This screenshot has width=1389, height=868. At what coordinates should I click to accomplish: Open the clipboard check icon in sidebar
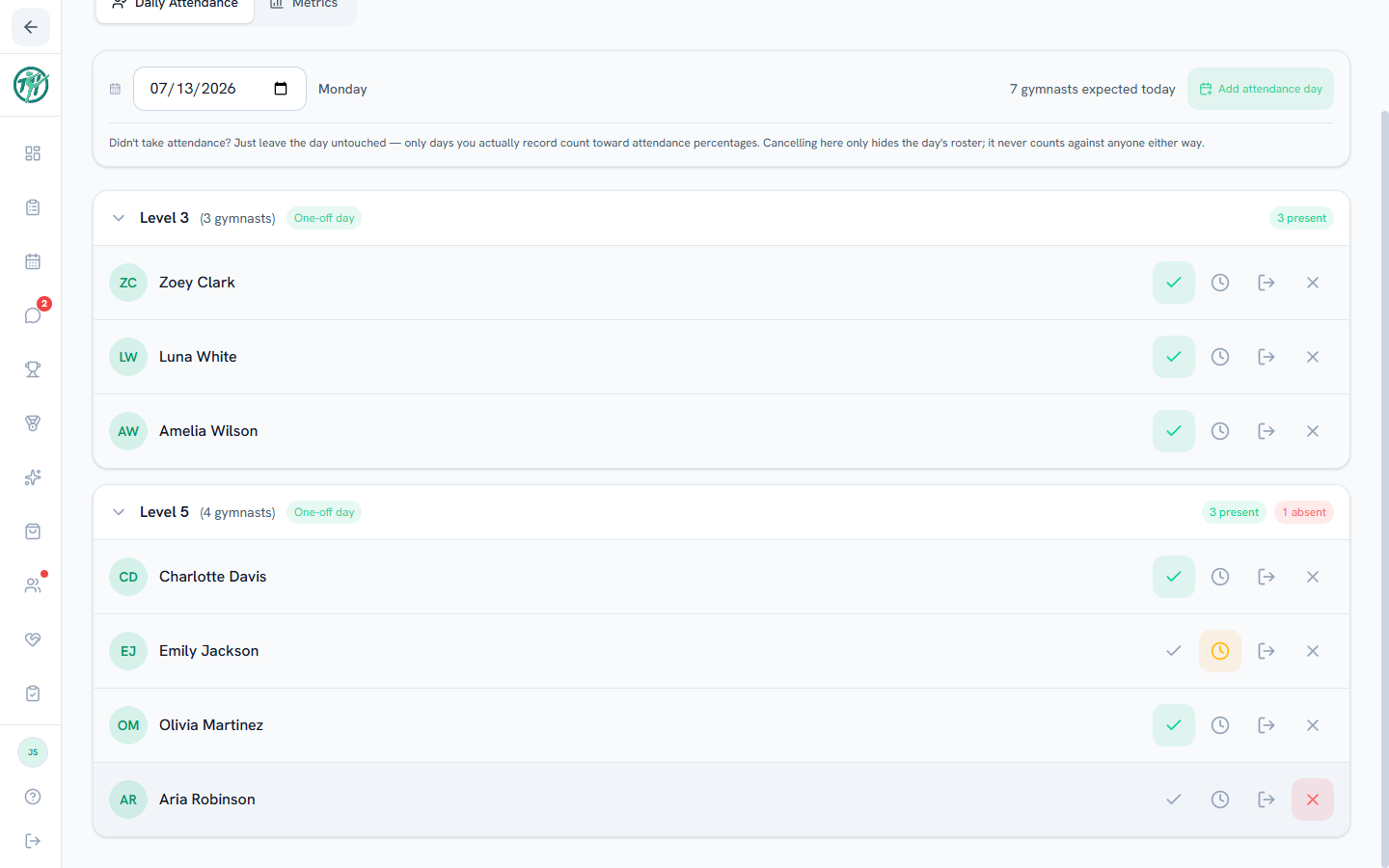(33, 693)
